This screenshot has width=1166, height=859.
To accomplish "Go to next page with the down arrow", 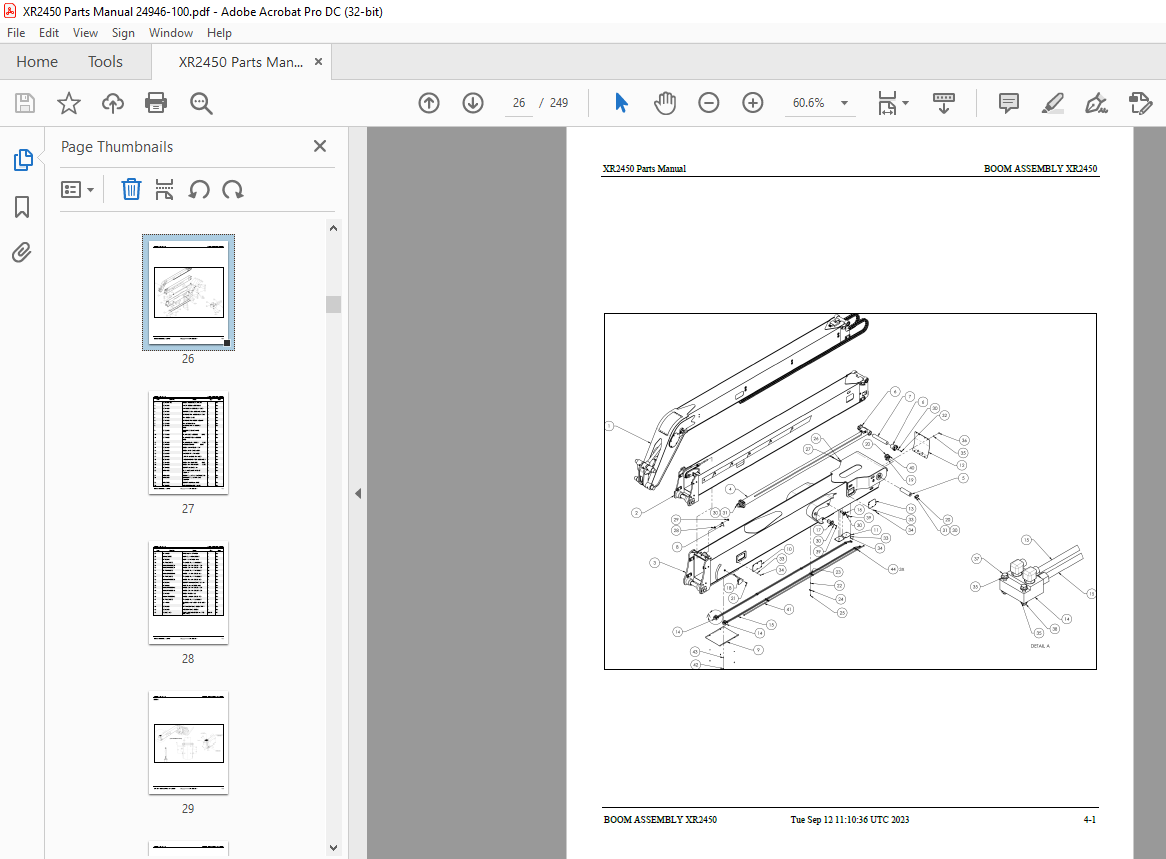I will click(473, 103).
